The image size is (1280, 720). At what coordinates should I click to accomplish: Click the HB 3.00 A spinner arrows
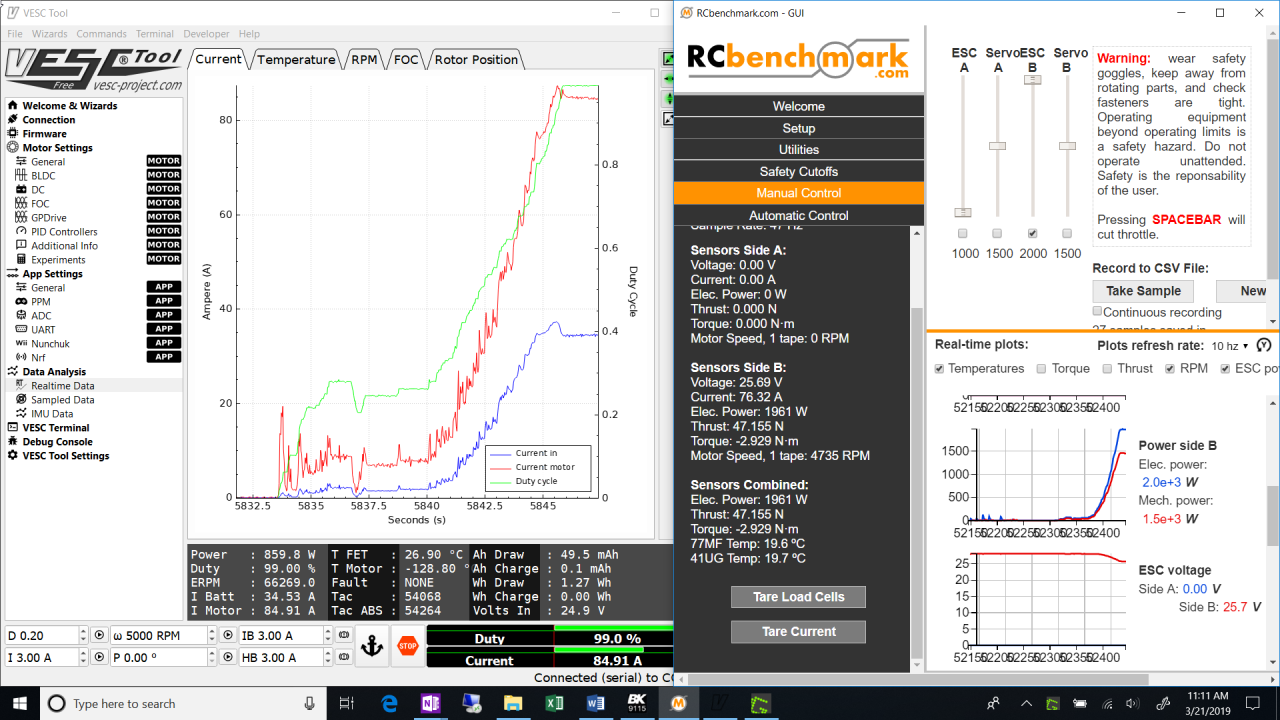click(x=327, y=657)
